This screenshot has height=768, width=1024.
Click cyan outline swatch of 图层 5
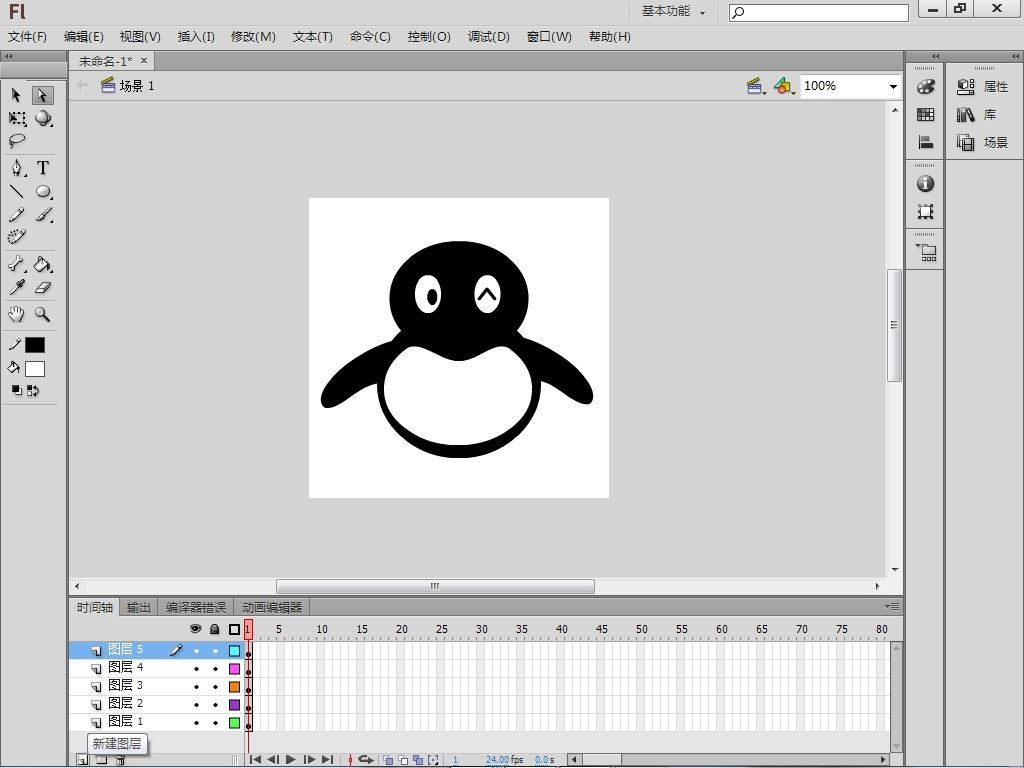click(234, 650)
